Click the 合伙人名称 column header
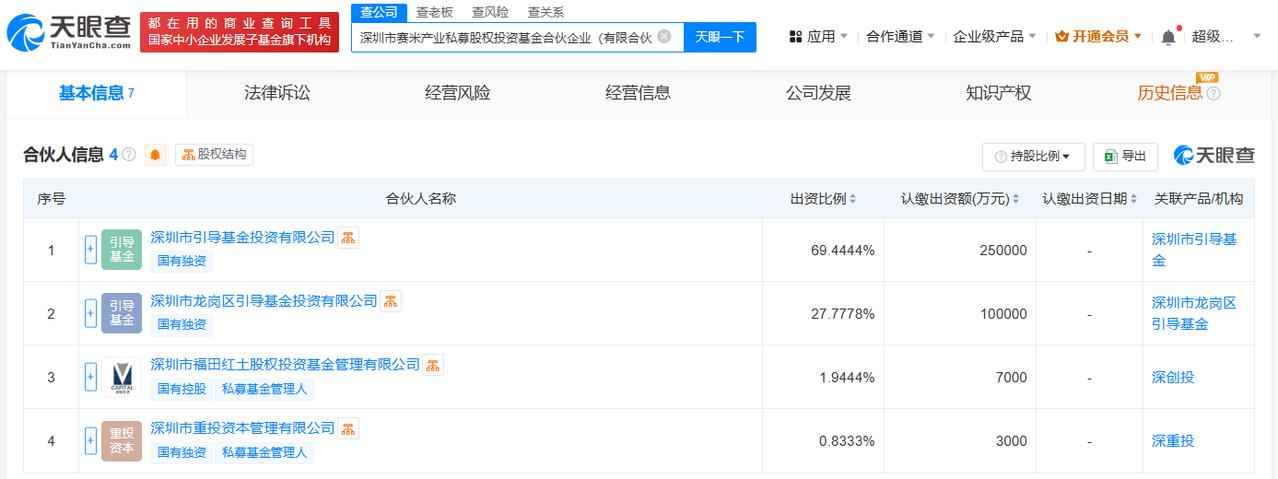The height and width of the screenshot is (479, 1278). (x=420, y=199)
